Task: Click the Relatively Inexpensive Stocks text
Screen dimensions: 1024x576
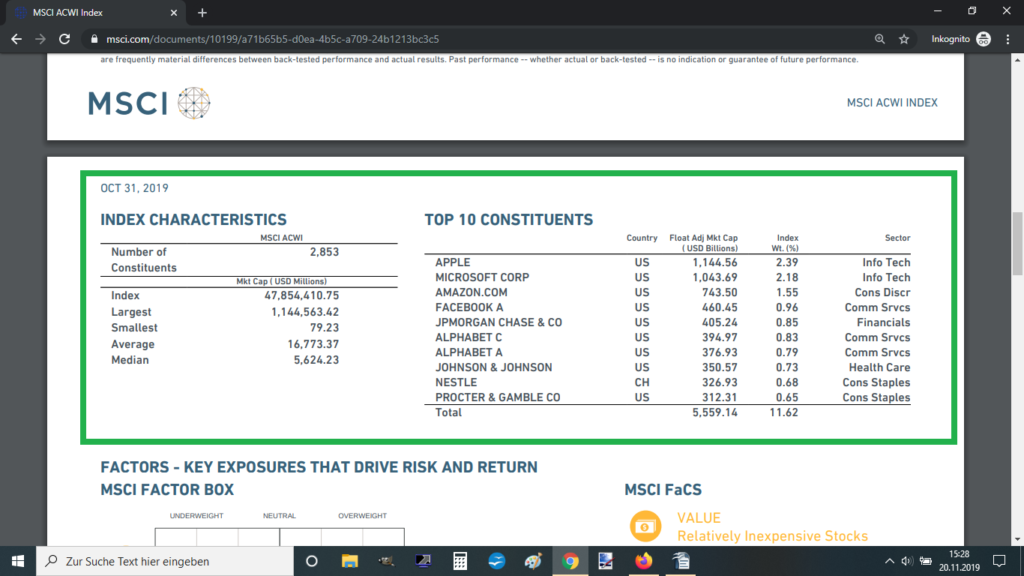Action: pos(773,536)
